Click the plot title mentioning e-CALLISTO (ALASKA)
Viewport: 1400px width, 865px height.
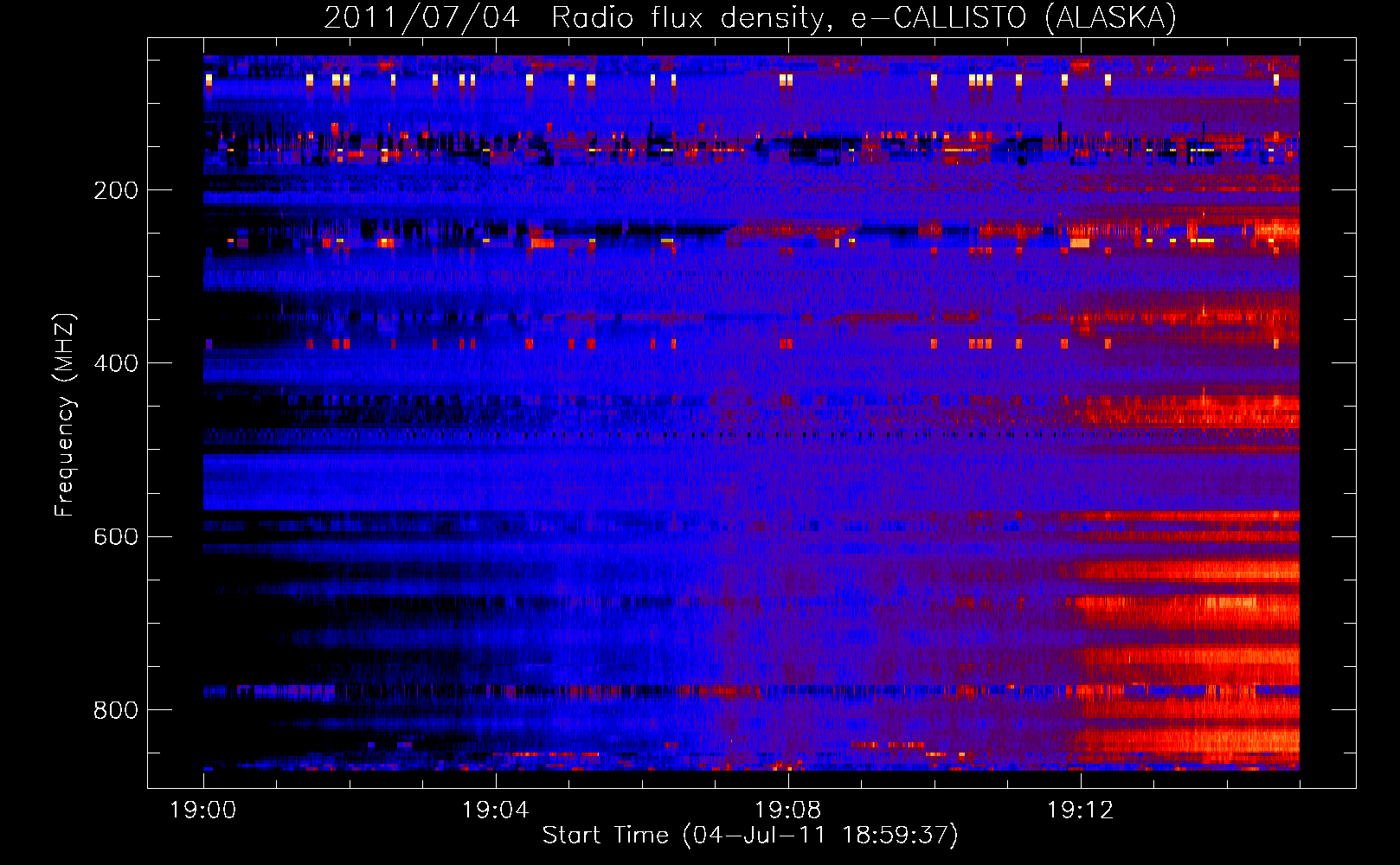[x=750, y=17]
